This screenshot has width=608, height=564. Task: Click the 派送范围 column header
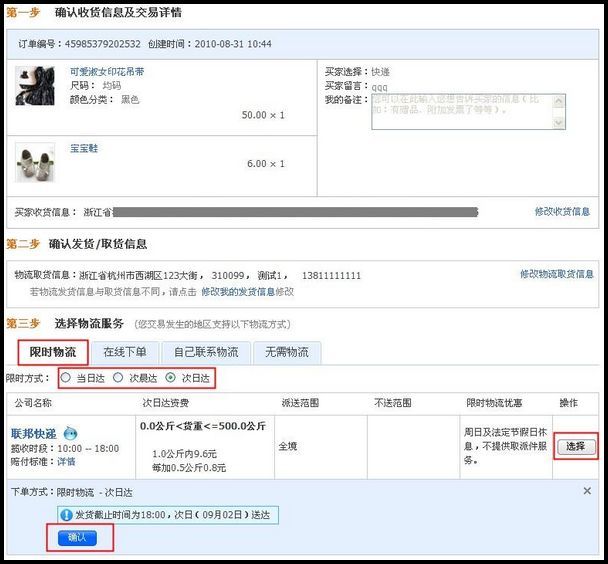pos(300,403)
